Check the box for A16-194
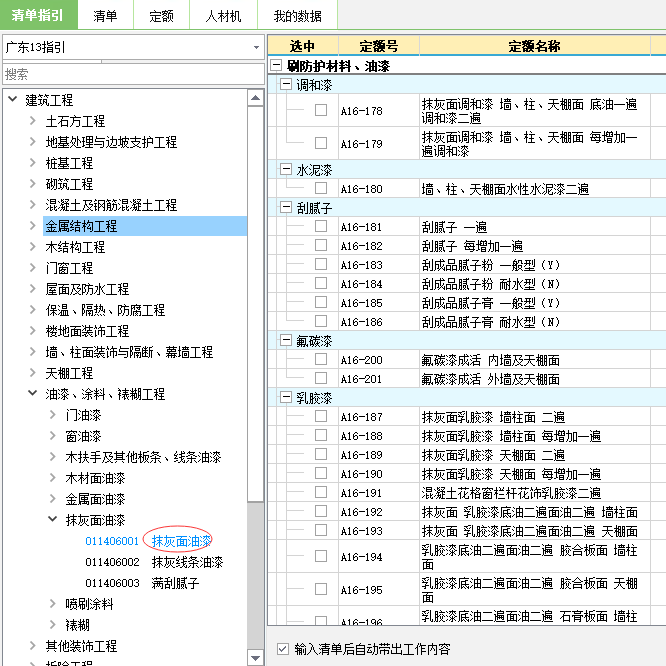Image resolution: width=666 pixels, height=666 pixels. tap(321, 556)
